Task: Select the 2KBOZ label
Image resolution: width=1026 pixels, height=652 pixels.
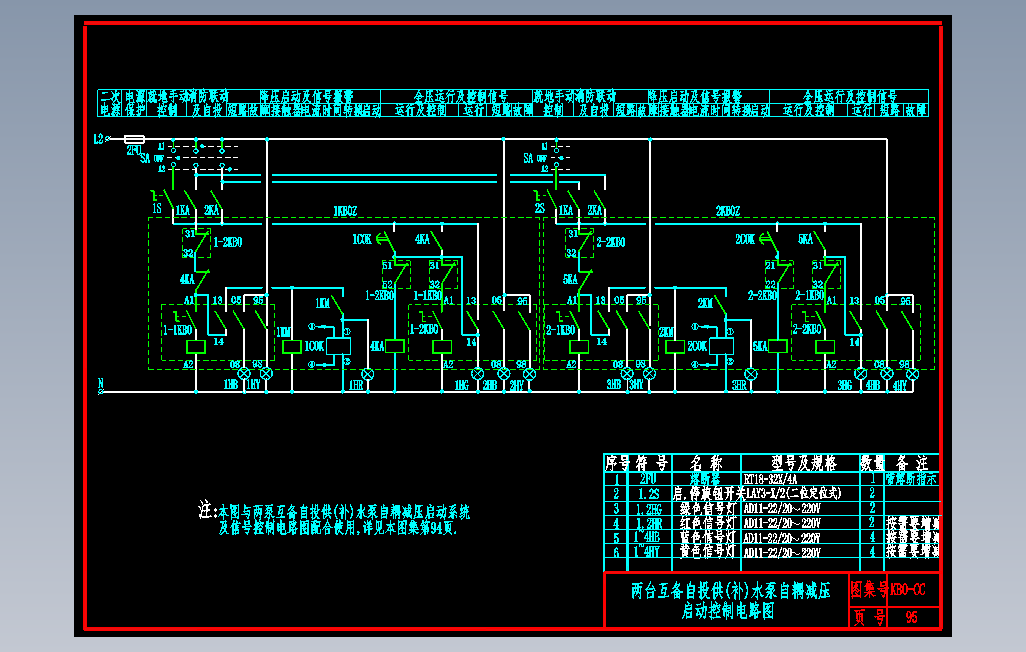Action: point(728,211)
